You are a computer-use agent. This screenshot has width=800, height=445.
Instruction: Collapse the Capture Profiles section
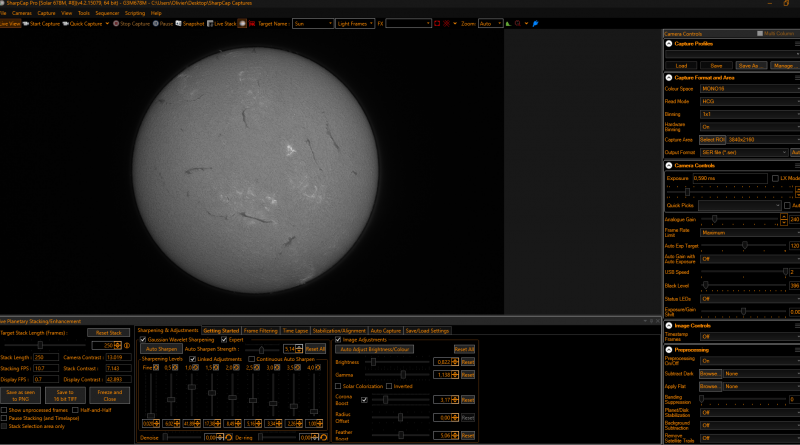(x=669, y=43)
